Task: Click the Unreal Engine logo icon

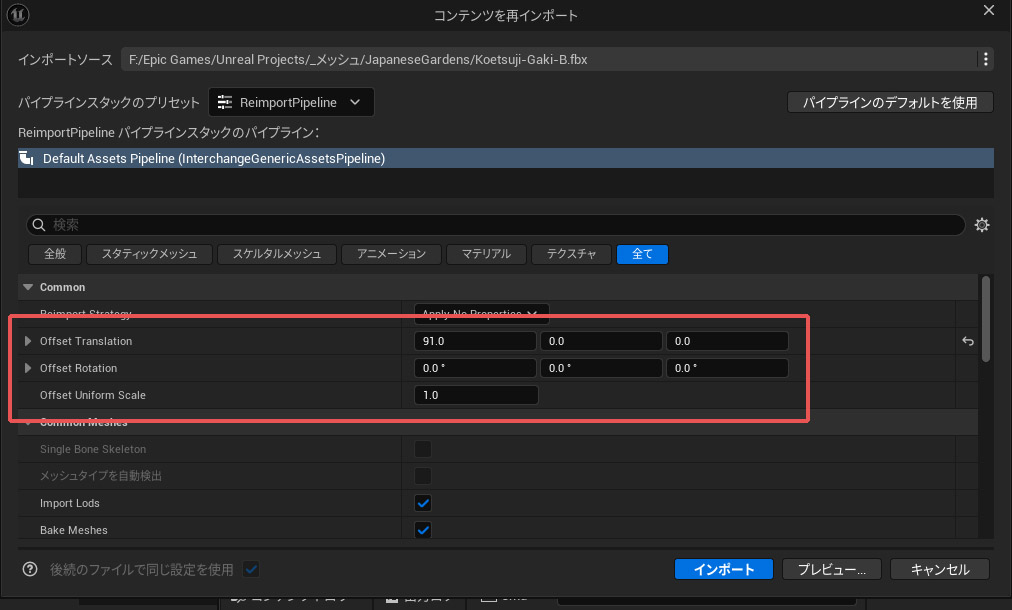Action: (17, 15)
